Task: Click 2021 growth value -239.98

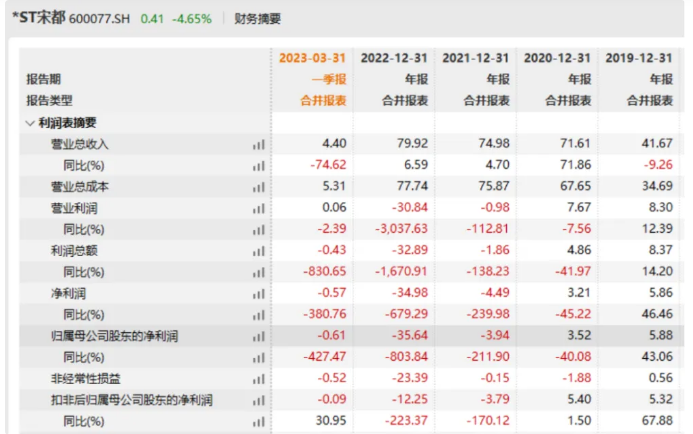Action: tap(488, 314)
